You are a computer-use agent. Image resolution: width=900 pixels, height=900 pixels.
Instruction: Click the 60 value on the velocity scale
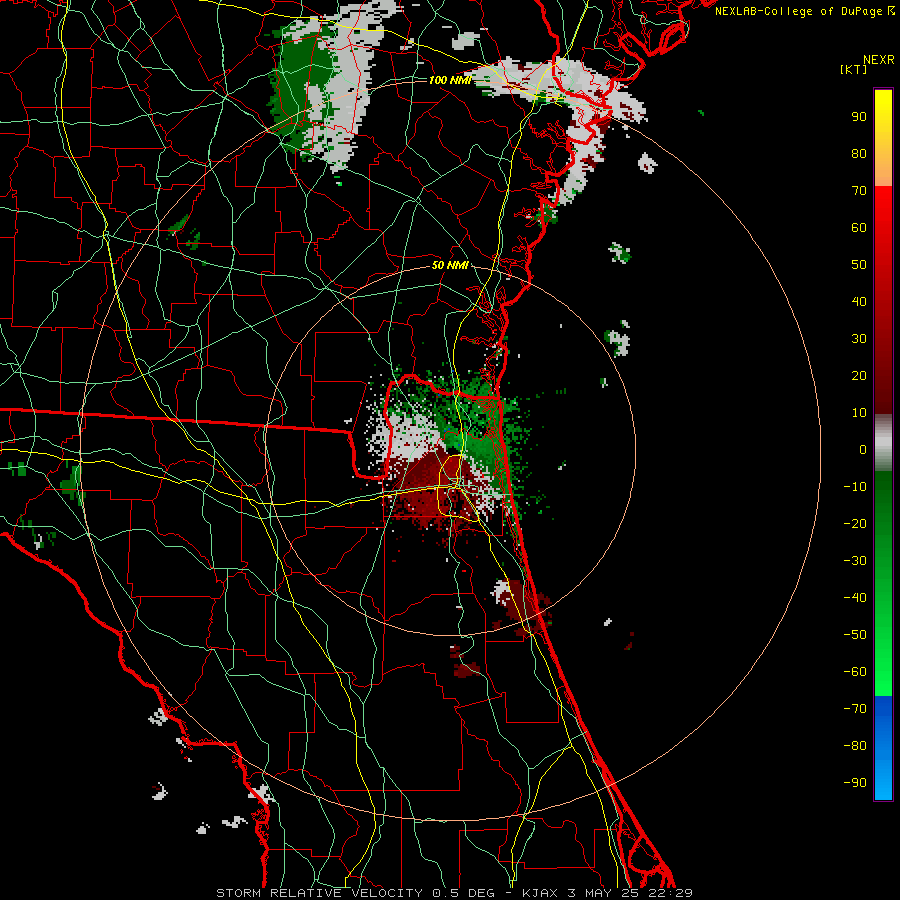[x=859, y=228]
